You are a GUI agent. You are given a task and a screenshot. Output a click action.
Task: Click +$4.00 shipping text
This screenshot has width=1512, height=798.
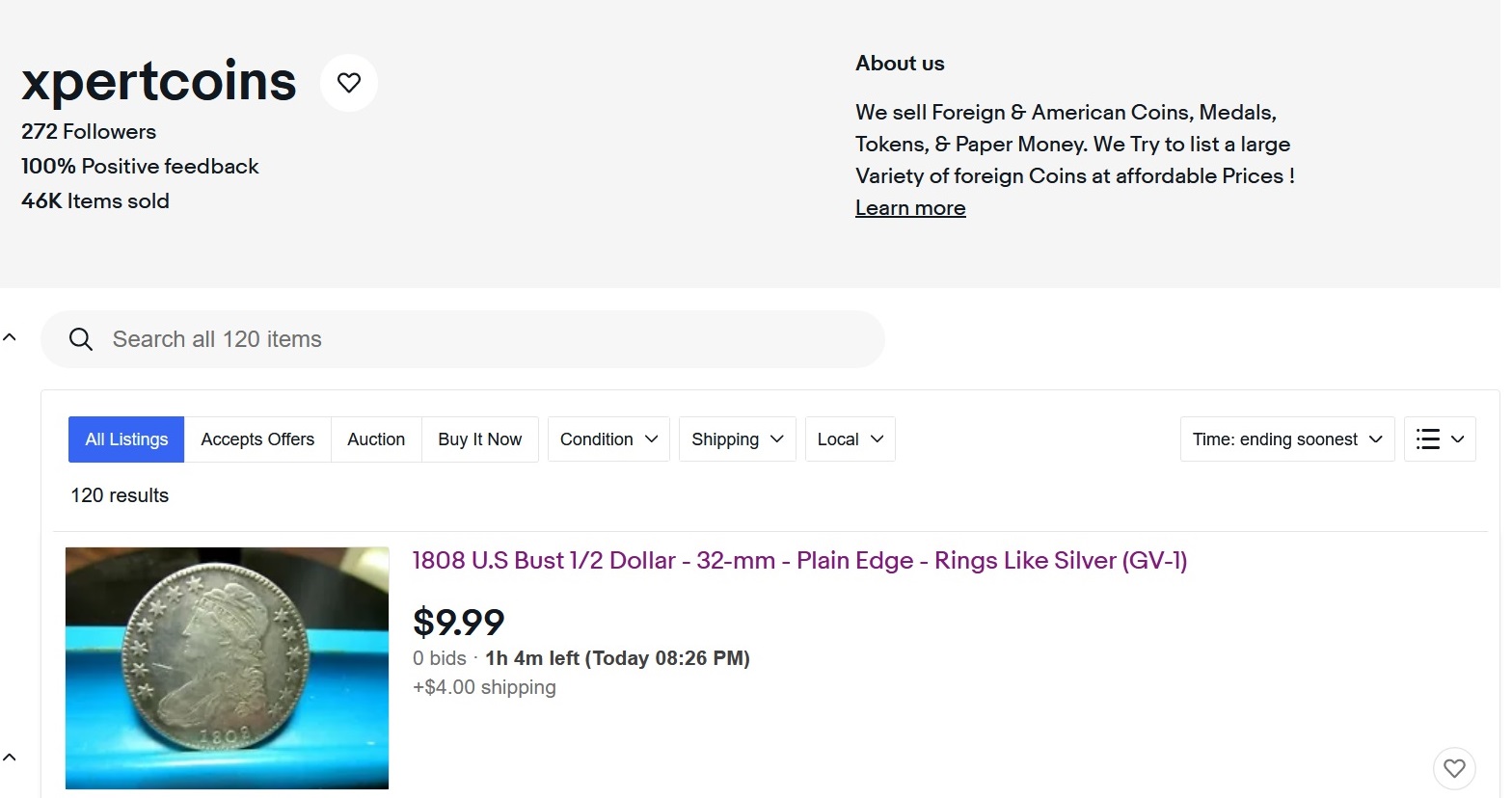click(484, 687)
